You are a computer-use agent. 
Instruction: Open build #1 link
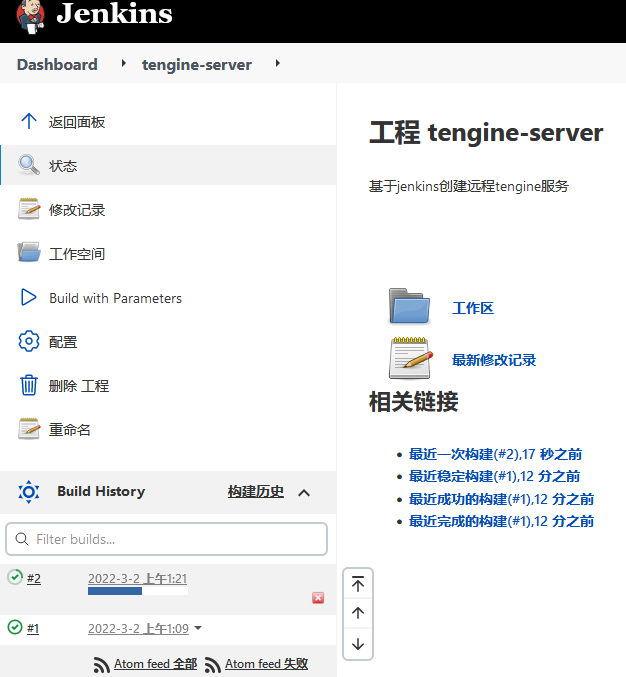[33, 629]
